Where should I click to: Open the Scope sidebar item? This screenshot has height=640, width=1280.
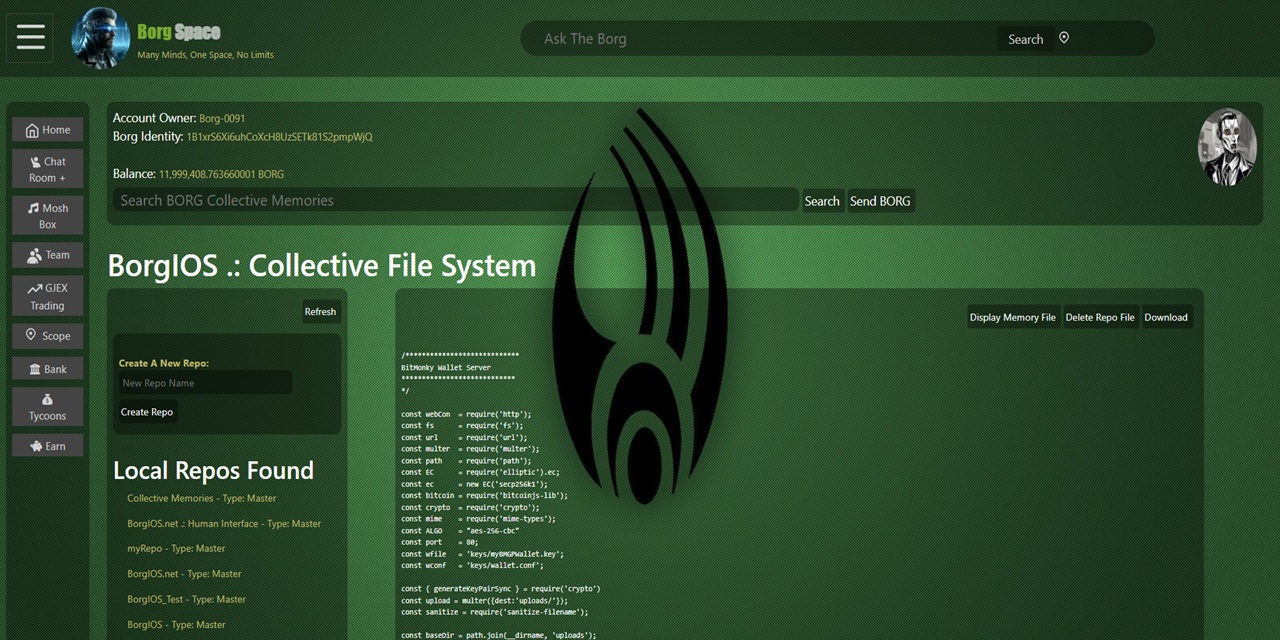point(48,336)
